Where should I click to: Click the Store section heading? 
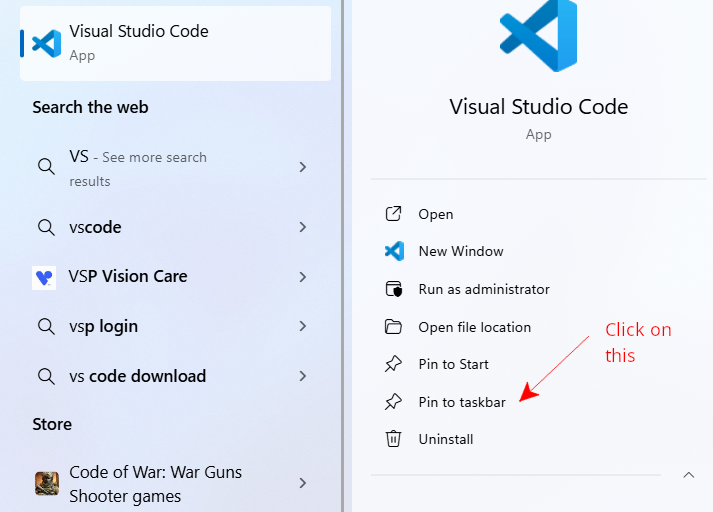tap(52, 424)
